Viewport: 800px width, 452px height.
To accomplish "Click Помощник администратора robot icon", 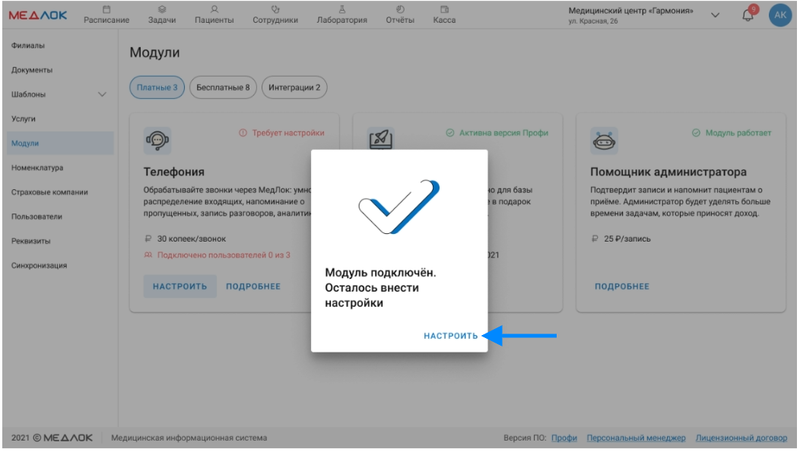I will click(x=604, y=140).
